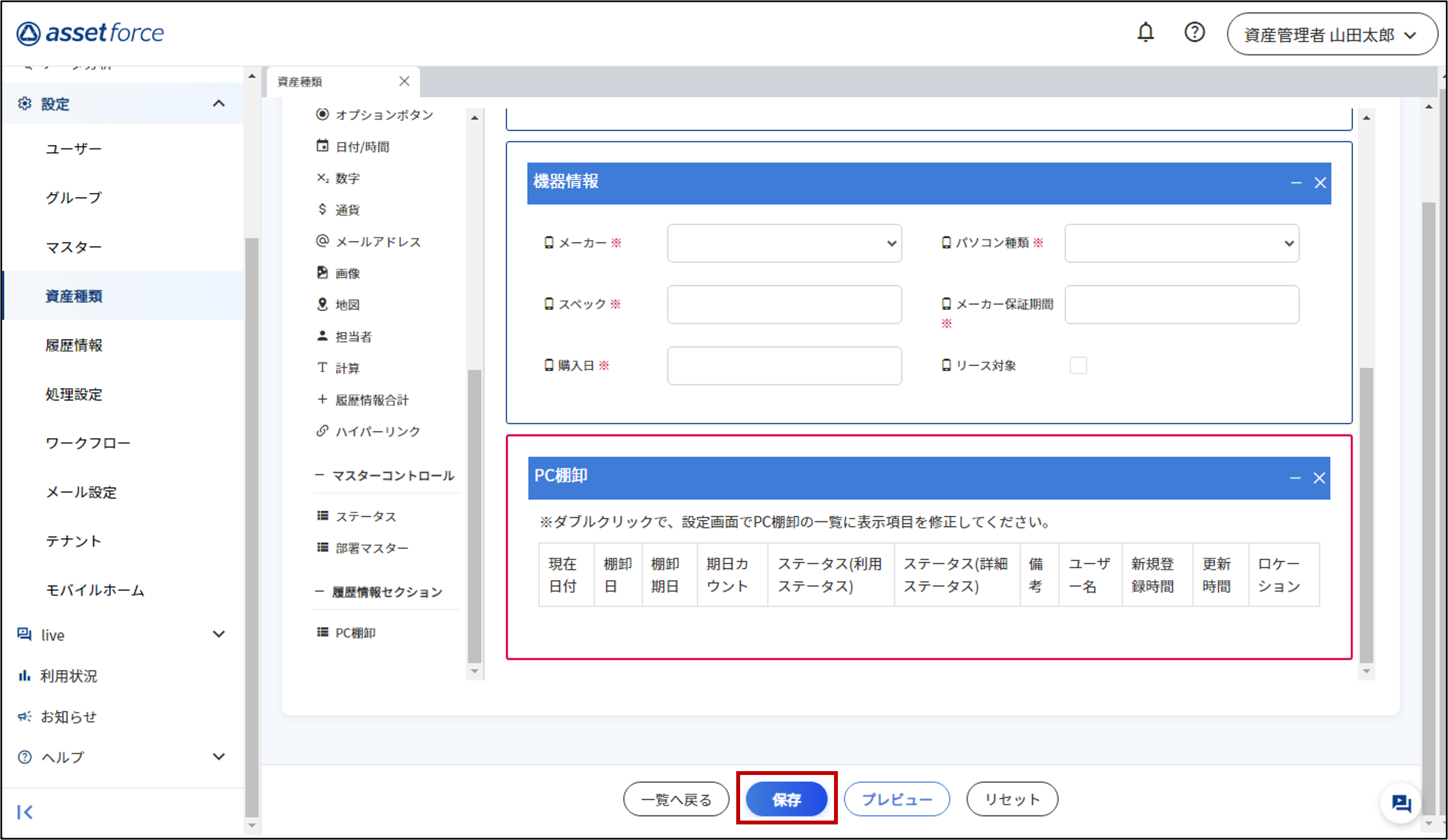Open 処理設定 in the sidebar

point(73,394)
